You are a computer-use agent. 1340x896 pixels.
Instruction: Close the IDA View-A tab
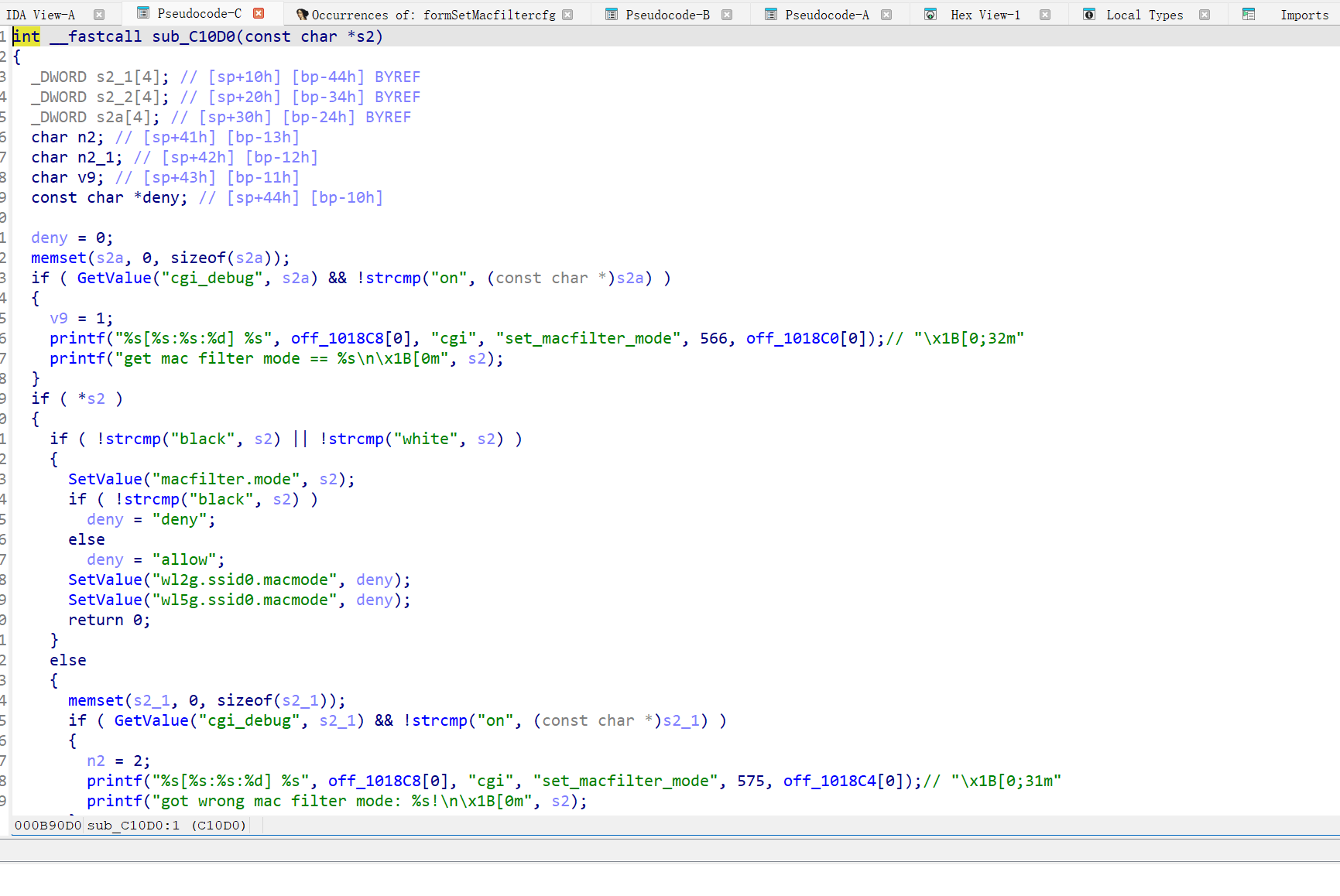[99, 15]
